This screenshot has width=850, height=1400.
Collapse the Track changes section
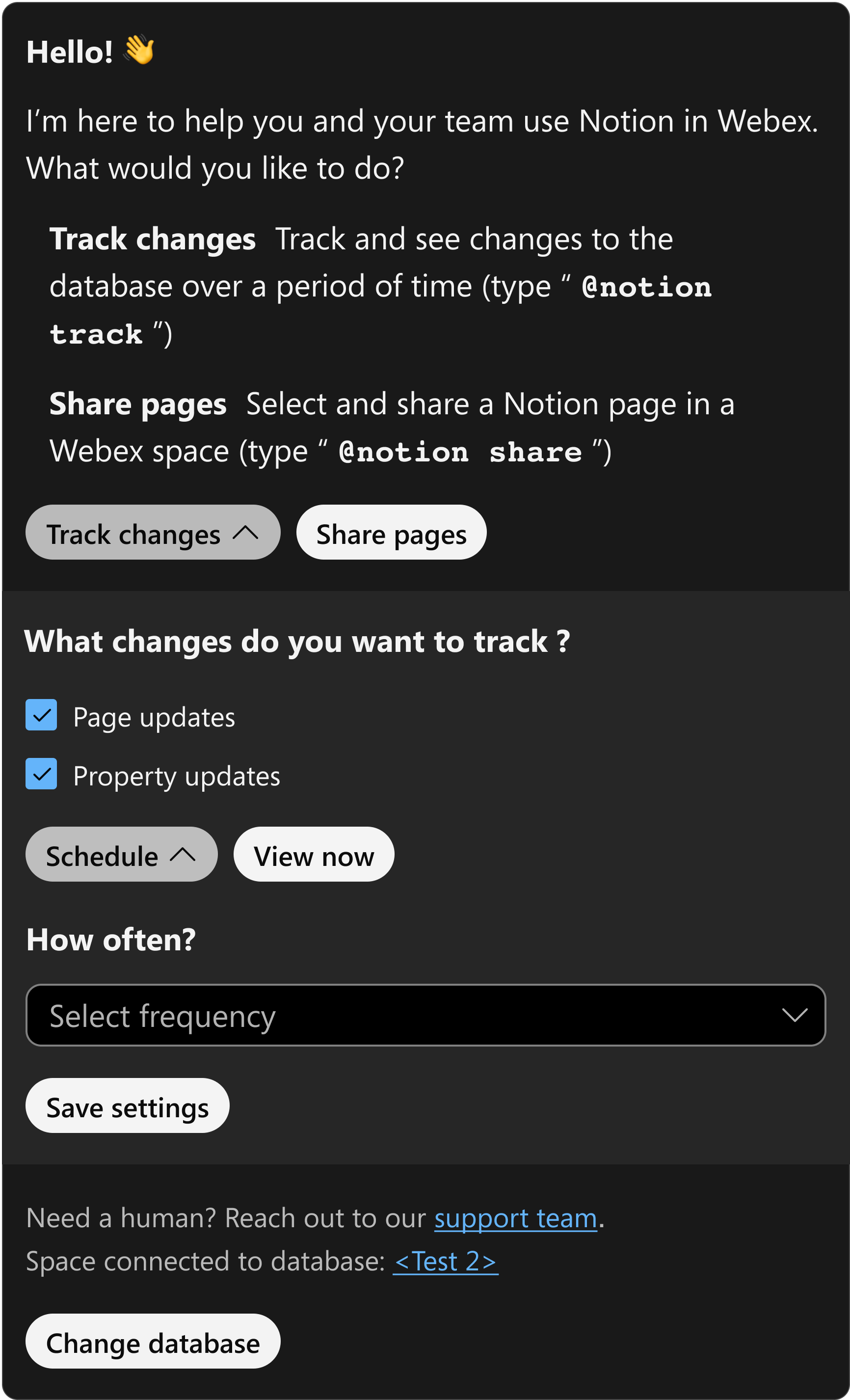click(x=153, y=533)
